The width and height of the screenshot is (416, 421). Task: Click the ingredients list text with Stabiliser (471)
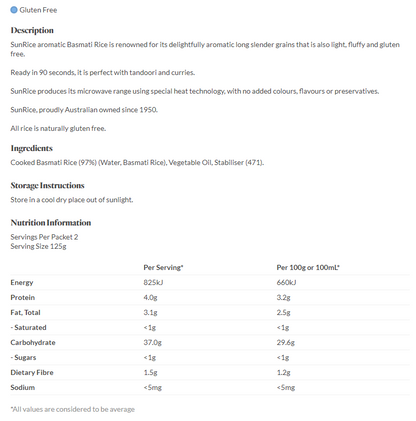pos(137,163)
